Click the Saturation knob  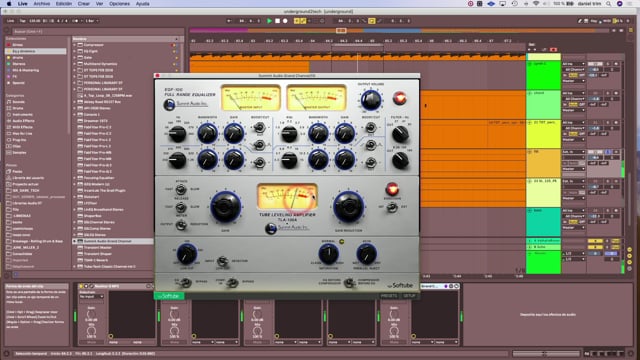329,254
